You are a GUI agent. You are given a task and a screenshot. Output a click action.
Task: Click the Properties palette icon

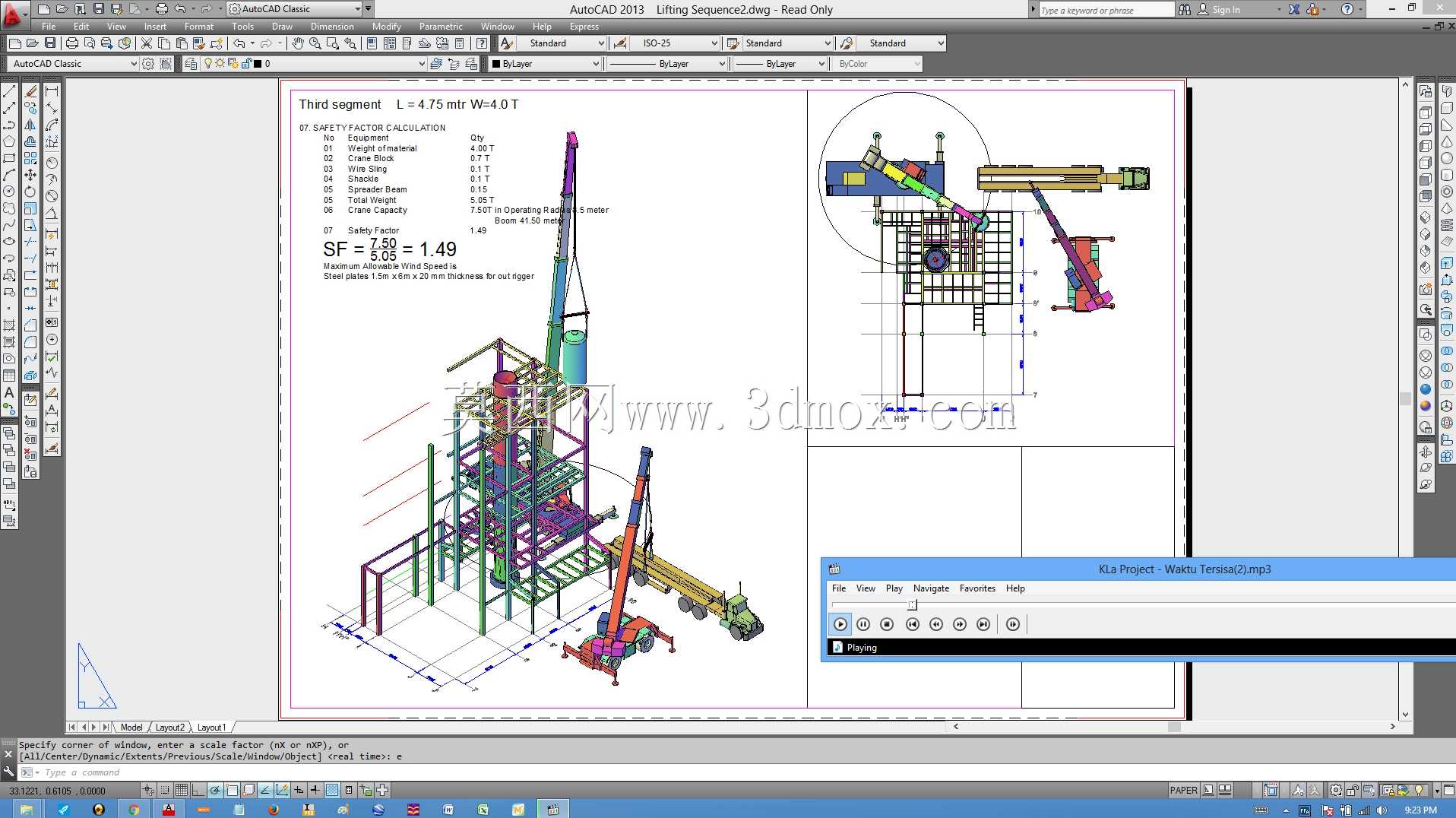372,43
